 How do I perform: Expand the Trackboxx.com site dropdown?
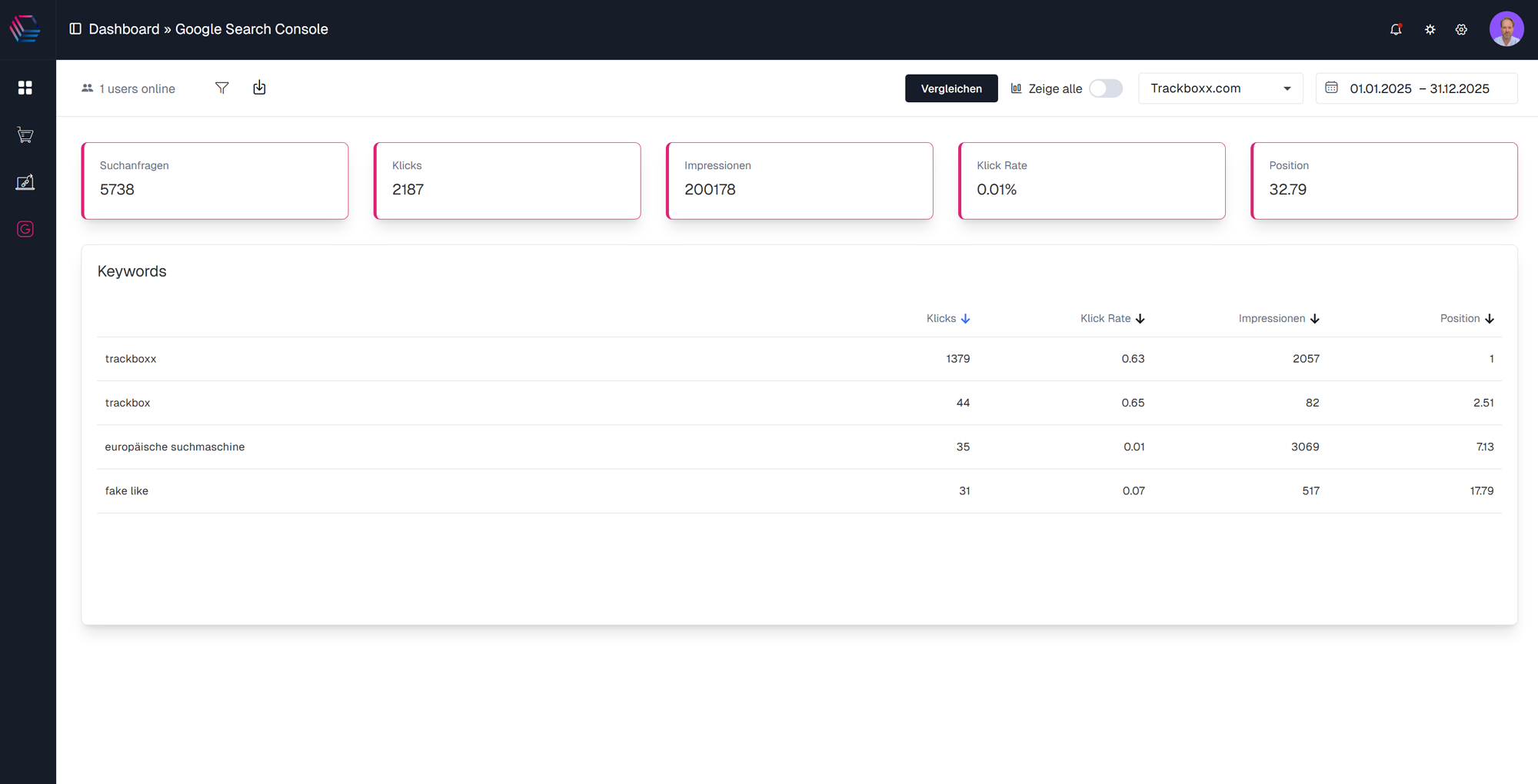(1220, 88)
